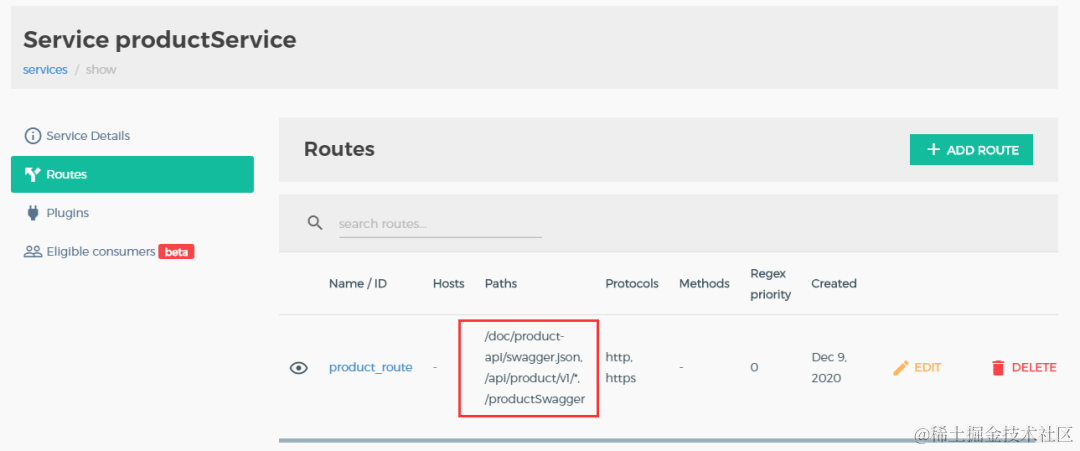The width and height of the screenshot is (1080, 451).
Task: Click DELETE for product_route
Action: pos(1024,368)
